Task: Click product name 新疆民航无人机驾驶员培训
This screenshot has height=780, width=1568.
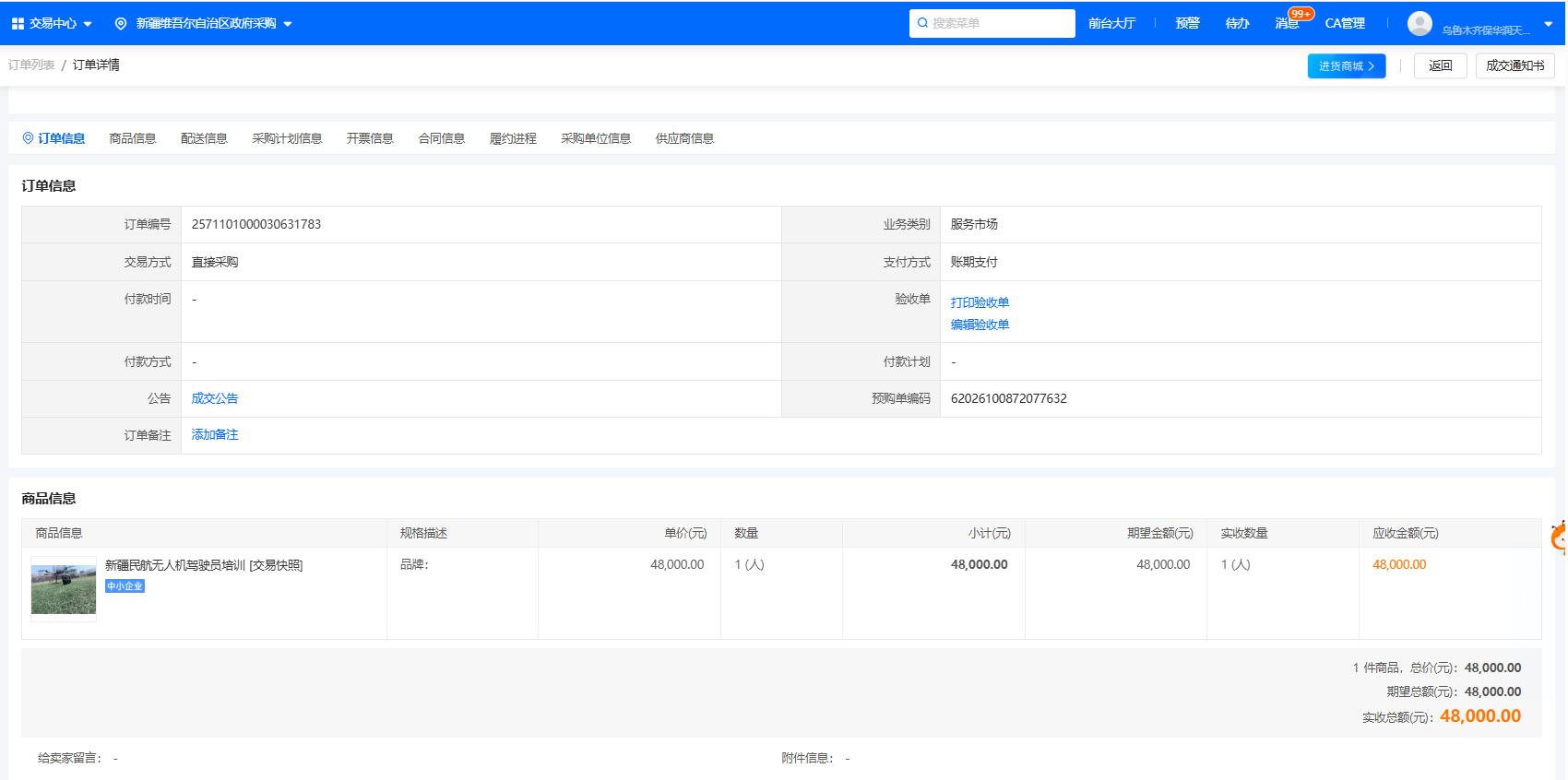Action: [175, 565]
